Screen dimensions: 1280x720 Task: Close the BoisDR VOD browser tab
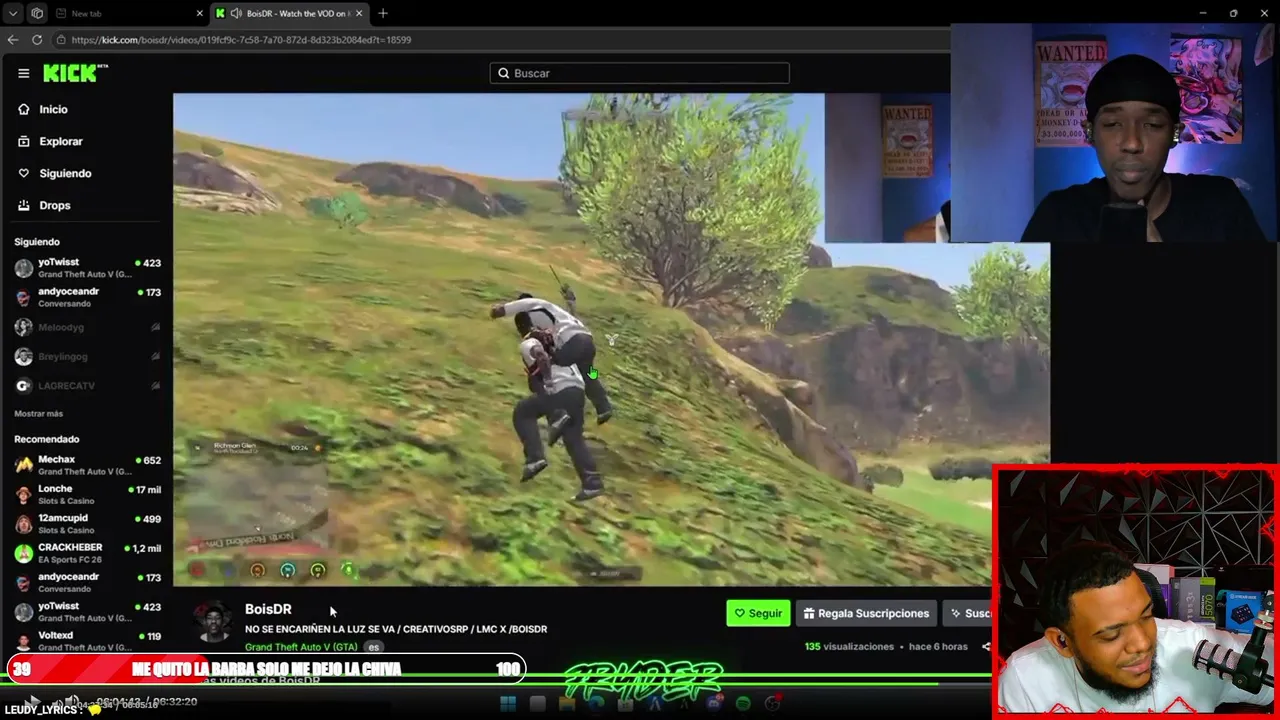pyautogui.click(x=359, y=13)
